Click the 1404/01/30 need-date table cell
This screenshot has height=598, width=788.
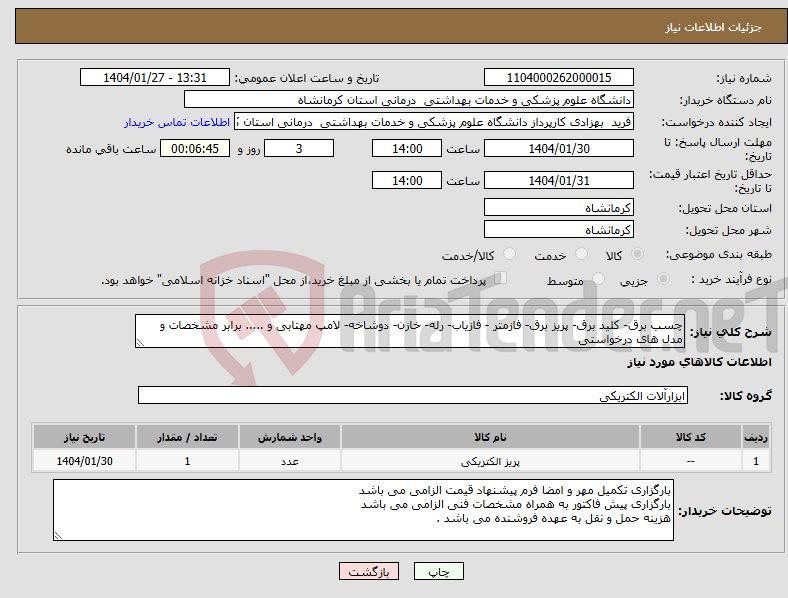pos(84,461)
